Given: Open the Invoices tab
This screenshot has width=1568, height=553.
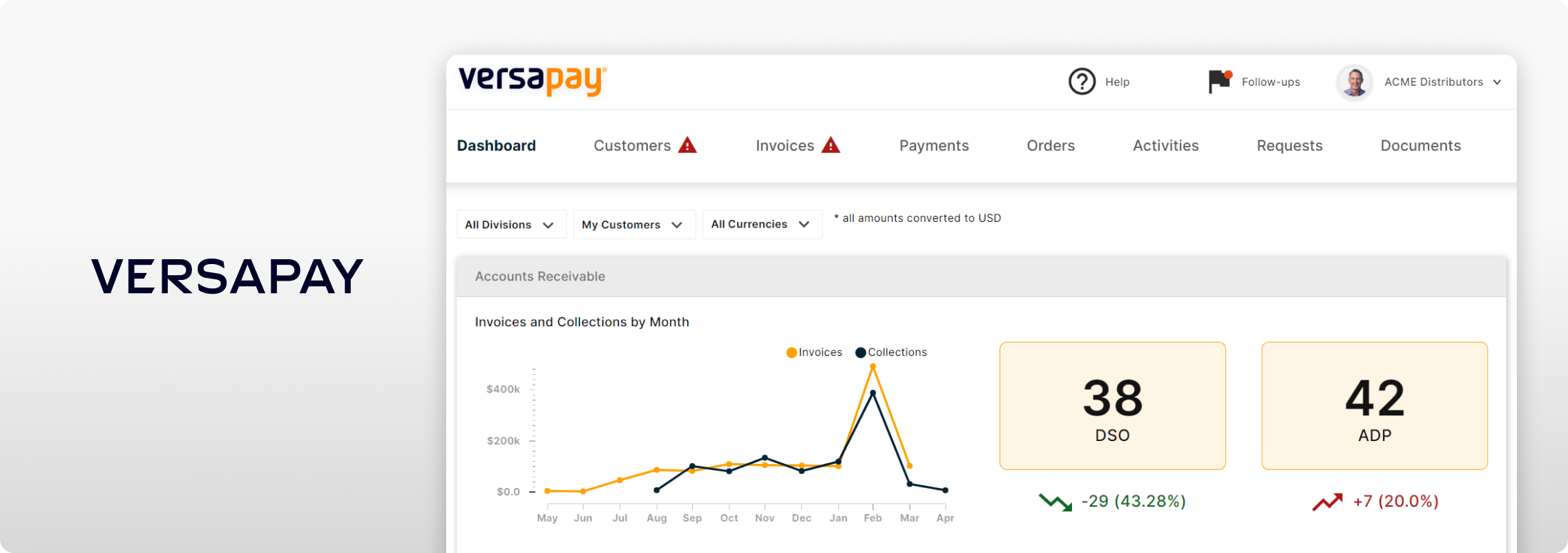Looking at the screenshot, I should coord(785,146).
